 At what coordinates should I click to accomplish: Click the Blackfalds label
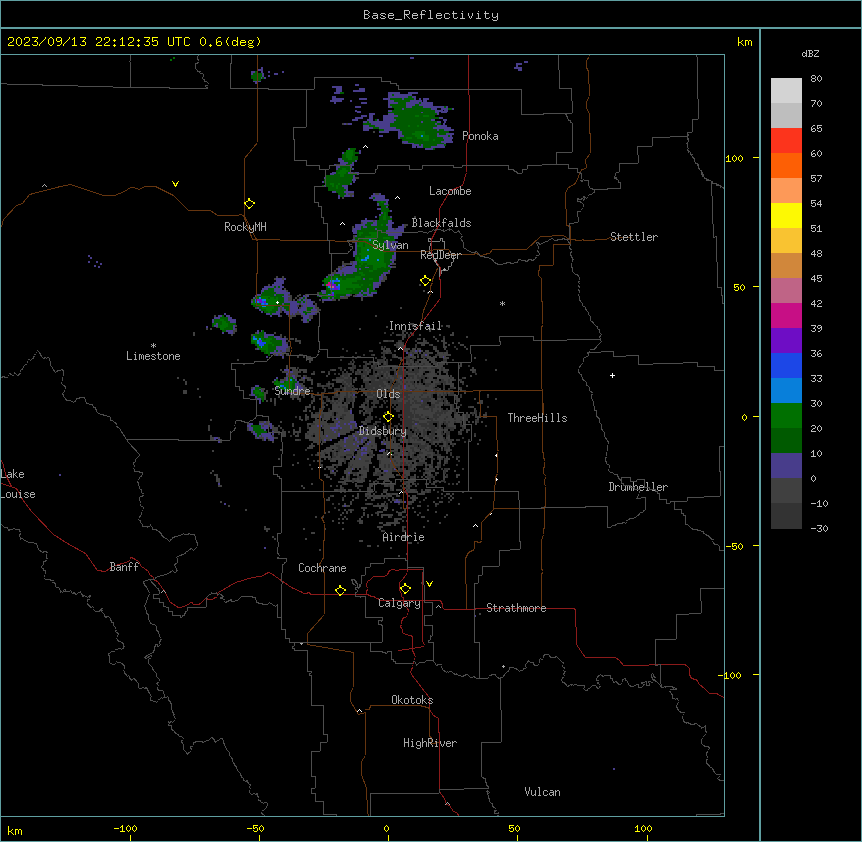[441, 223]
